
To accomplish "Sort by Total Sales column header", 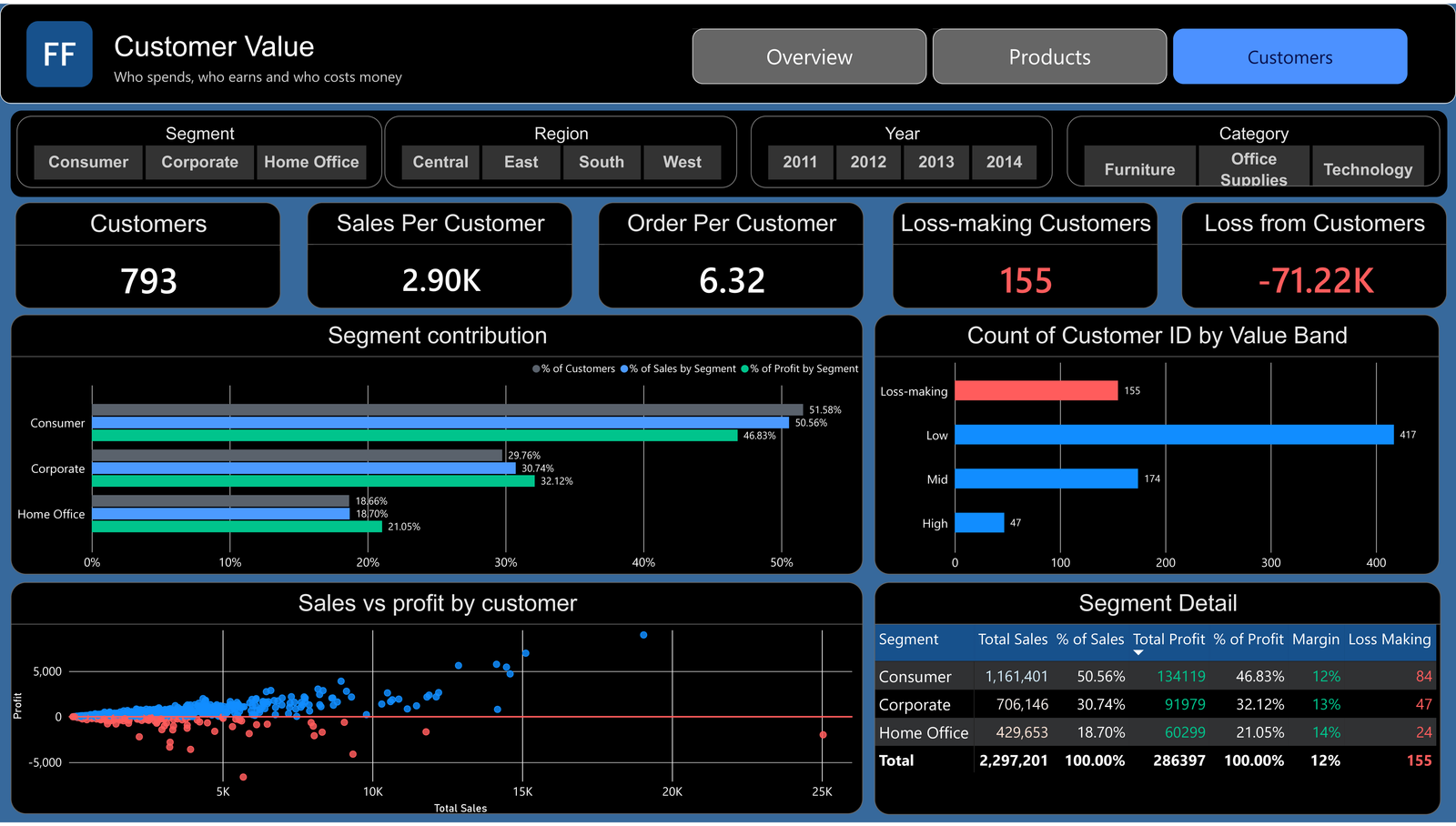I will coord(1013,640).
